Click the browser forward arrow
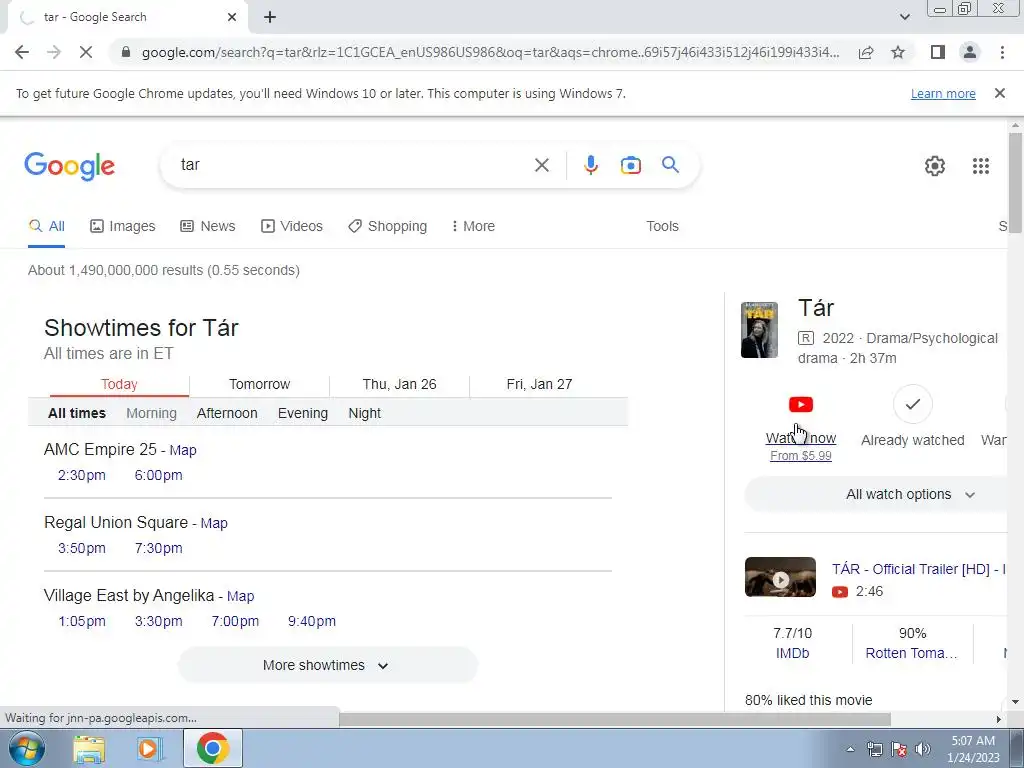 pyautogui.click(x=54, y=52)
